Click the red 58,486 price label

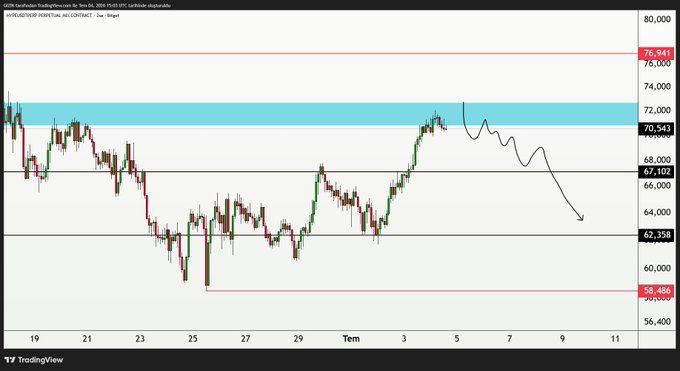657,291
